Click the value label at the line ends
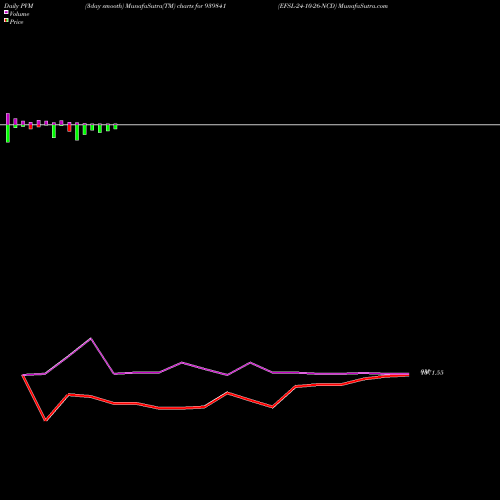 [x=432, y=373]
